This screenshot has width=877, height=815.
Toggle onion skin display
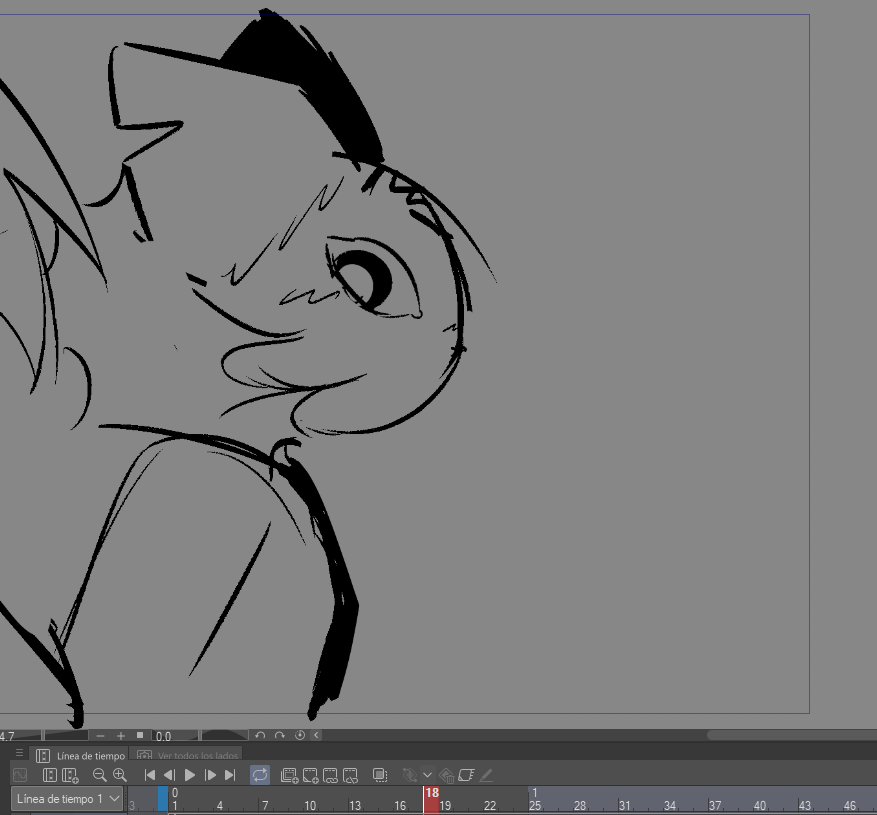pos(380,775)
